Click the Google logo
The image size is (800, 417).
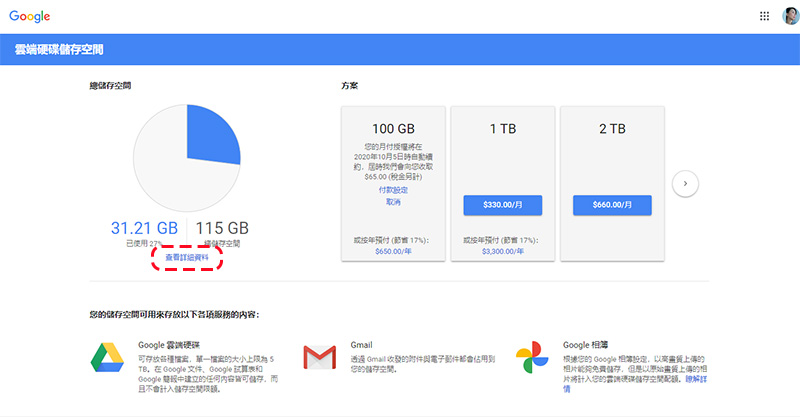30,16
